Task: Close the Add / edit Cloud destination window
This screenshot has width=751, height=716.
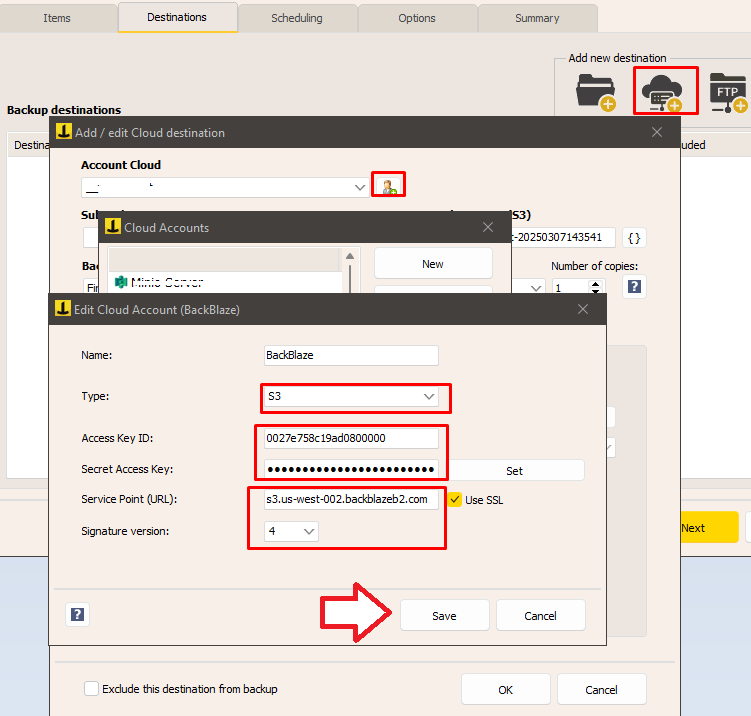Action: tap(657, 132)
